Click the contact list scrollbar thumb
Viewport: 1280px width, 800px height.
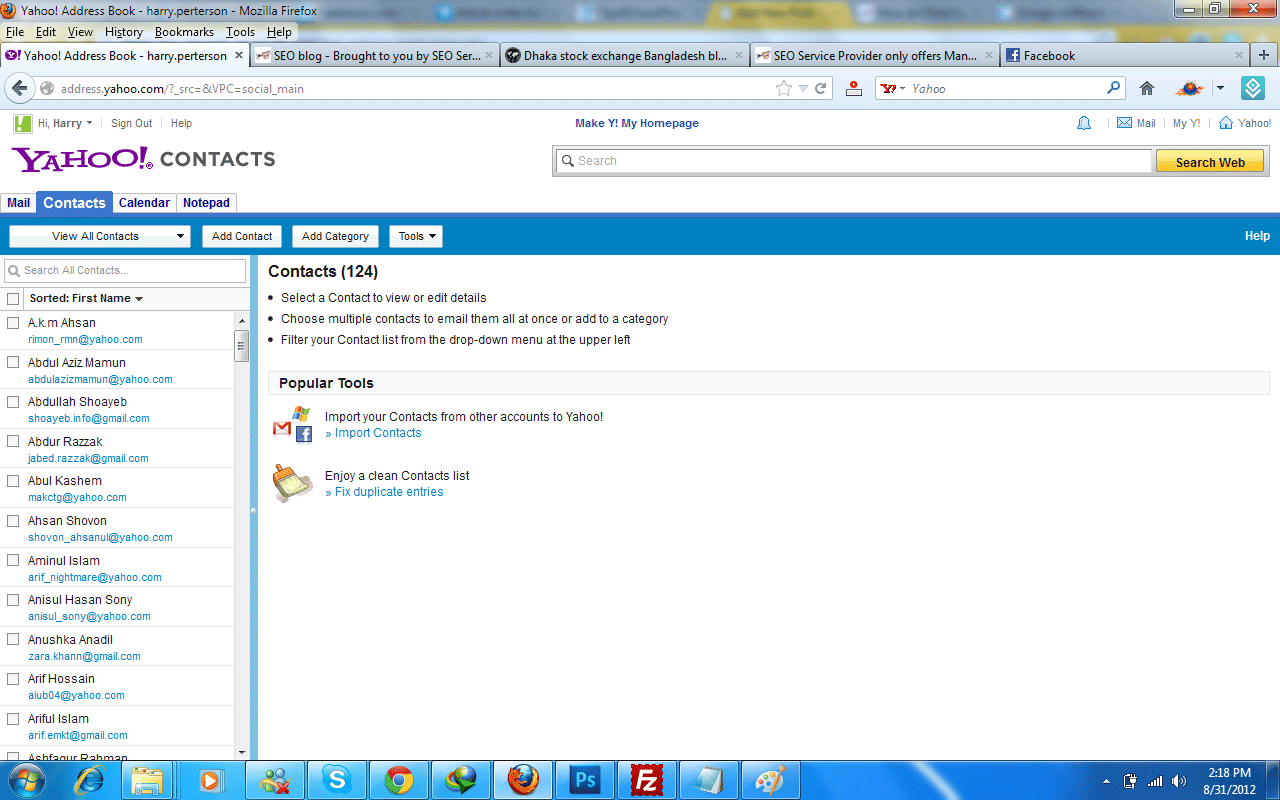241,345
